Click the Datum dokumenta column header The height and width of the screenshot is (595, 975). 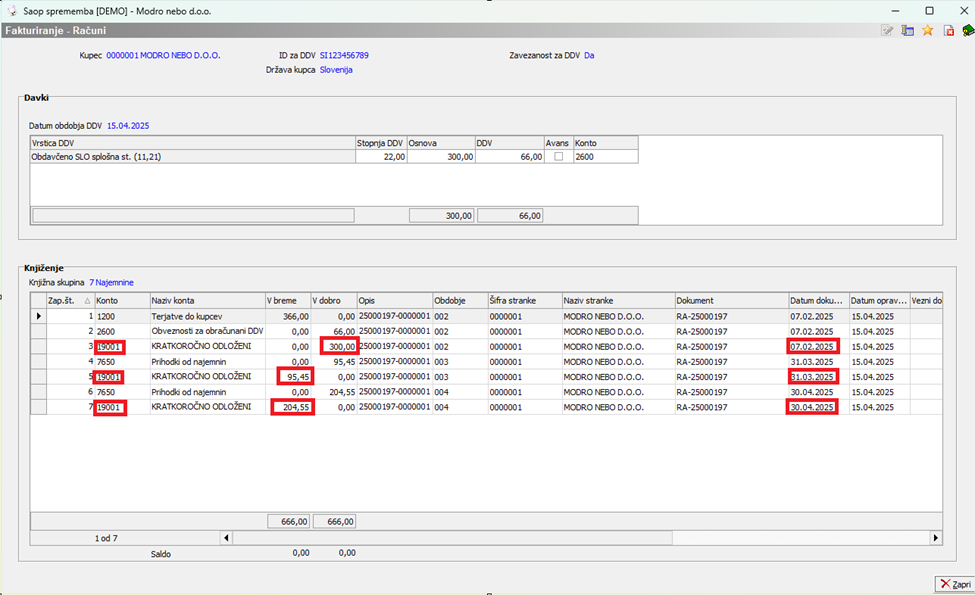click(x=817, y=300)
